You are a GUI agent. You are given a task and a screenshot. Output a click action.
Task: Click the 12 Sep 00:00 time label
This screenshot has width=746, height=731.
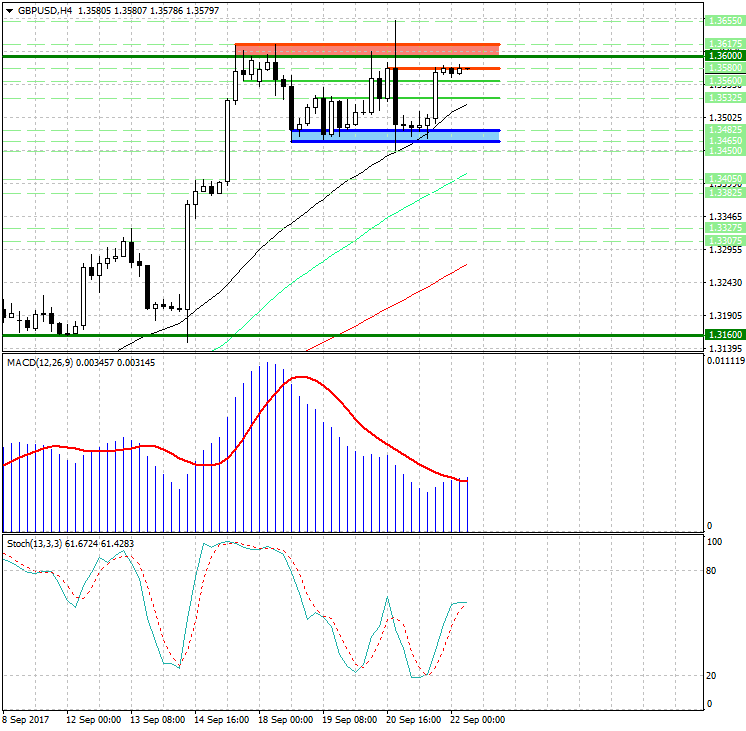pyautogui.click(x=94, y=719)
